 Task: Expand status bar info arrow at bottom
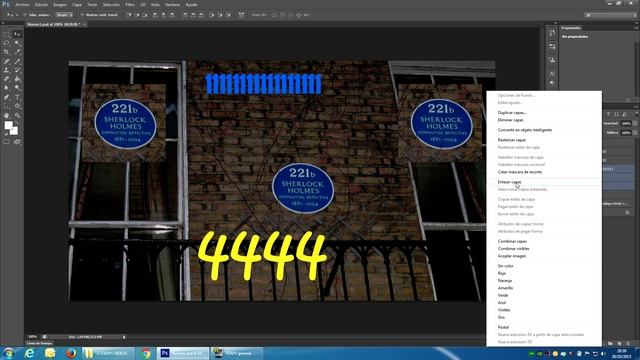[x=124, y=337]
